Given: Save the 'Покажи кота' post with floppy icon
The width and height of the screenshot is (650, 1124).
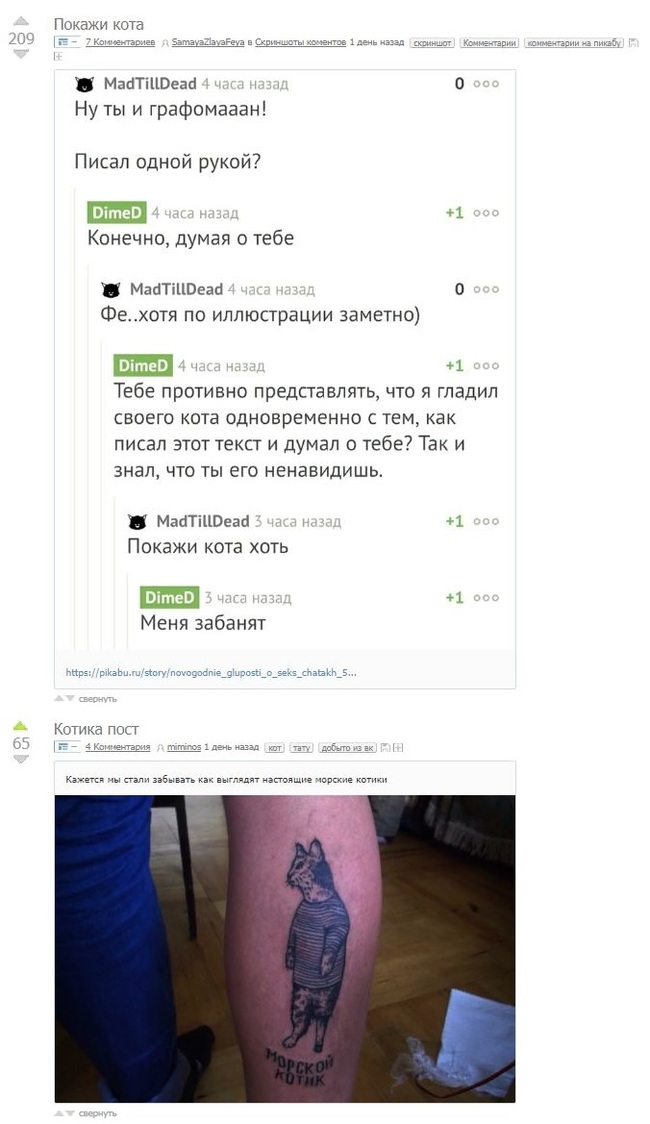Looking at the screenshot, I should pos(634,43).
